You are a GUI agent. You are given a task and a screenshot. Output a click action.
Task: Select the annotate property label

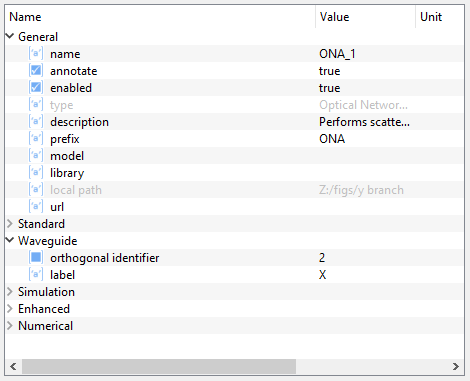point(74,71)
